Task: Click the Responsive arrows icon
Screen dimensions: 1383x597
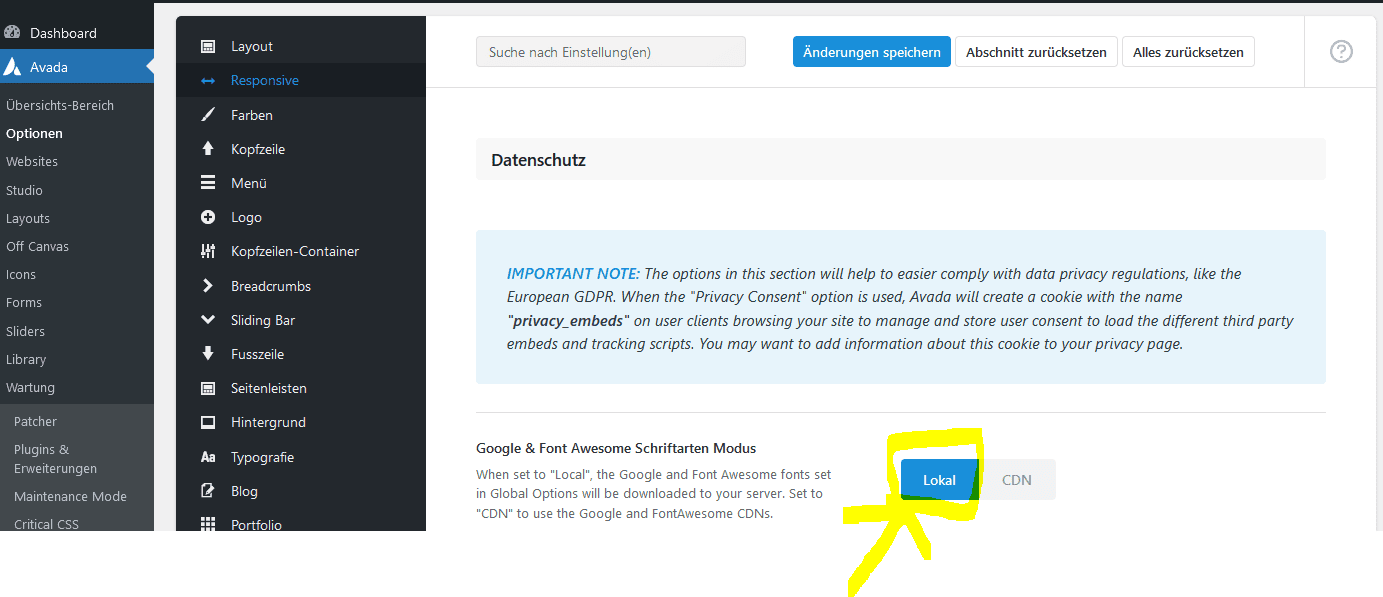Action: click(208, 80)
